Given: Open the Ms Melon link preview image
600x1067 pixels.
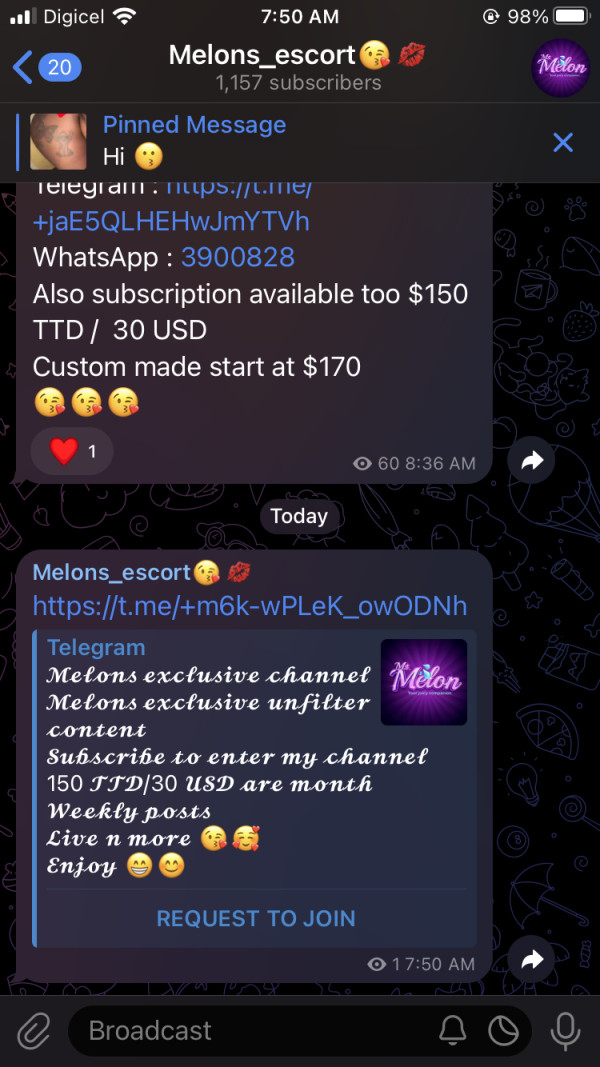Looking at the screenshot, I should coord(424,682).
